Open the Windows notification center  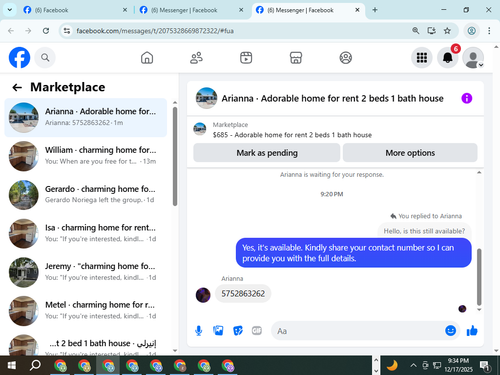[485, 366]
